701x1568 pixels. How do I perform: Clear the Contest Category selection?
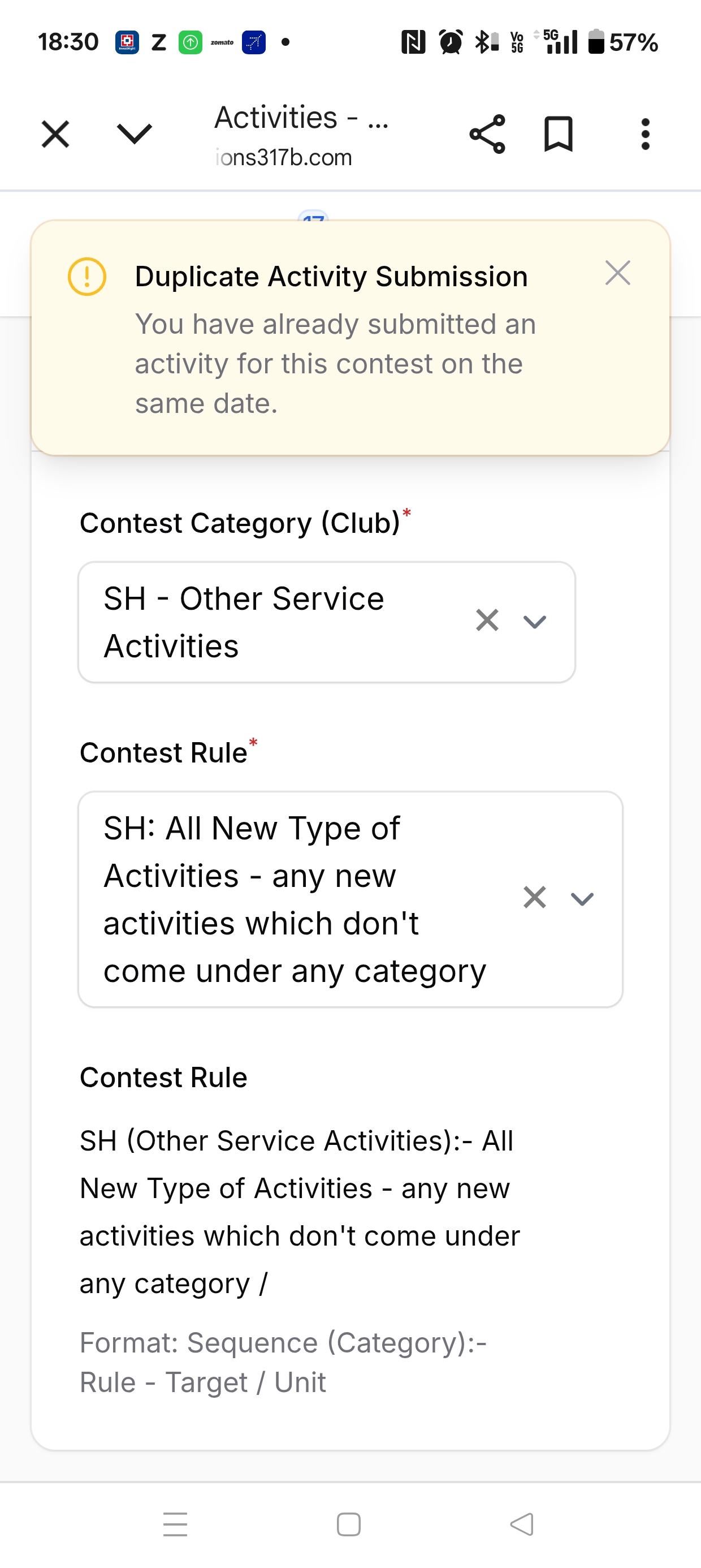(x=487, y=621)
